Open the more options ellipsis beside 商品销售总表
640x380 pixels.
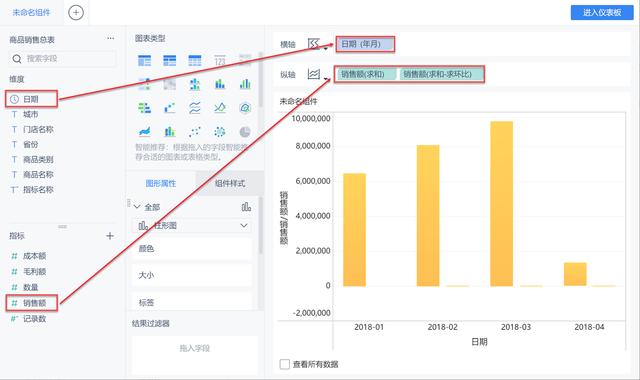[111, 38]
